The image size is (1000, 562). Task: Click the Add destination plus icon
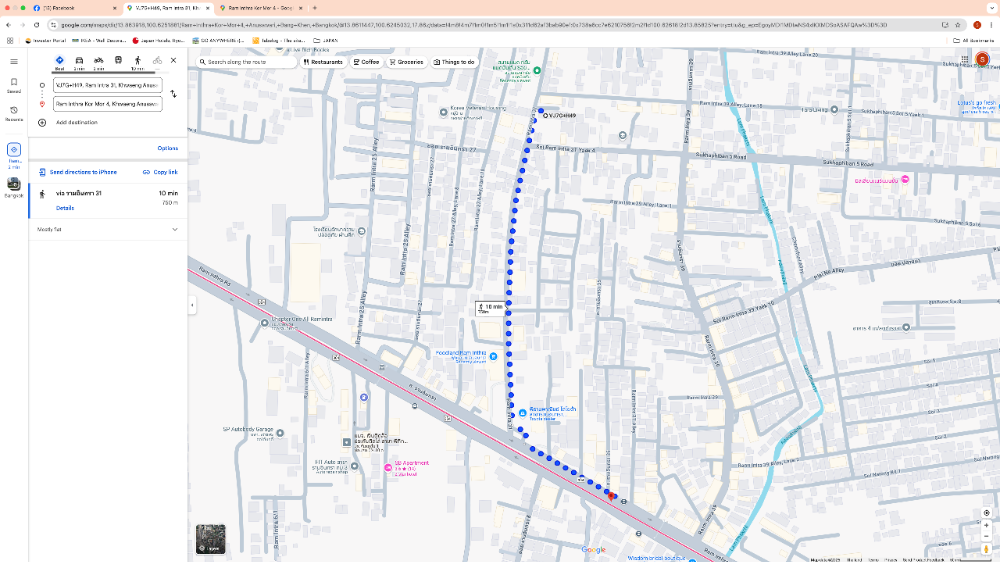pos(42,122)
